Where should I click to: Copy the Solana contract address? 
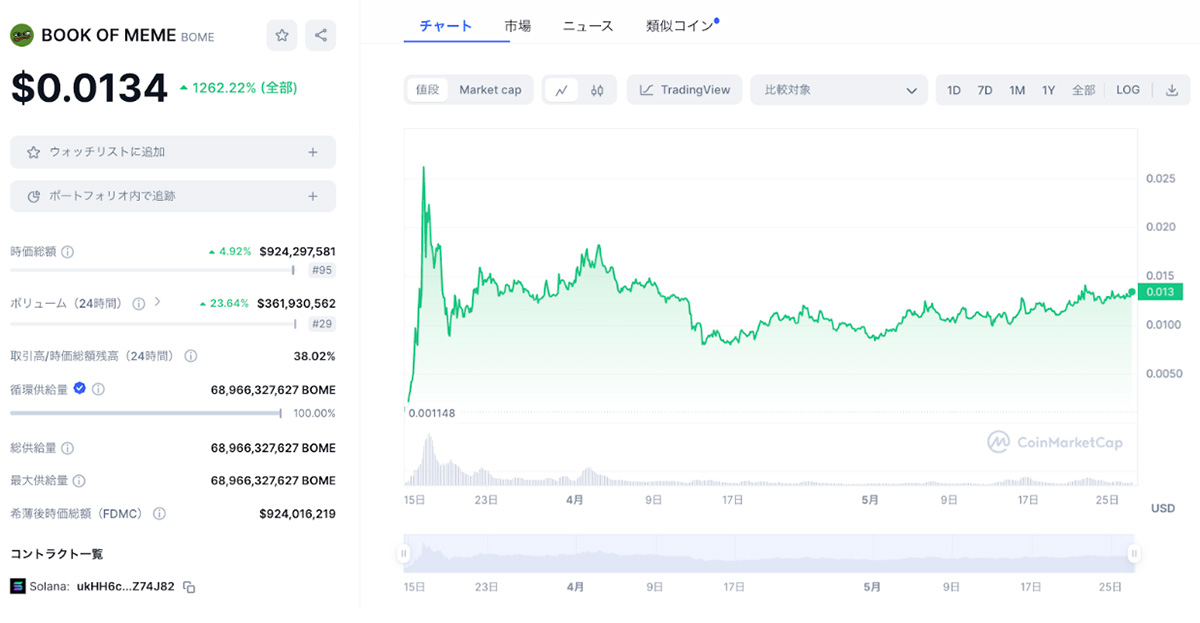click(189, 587)
